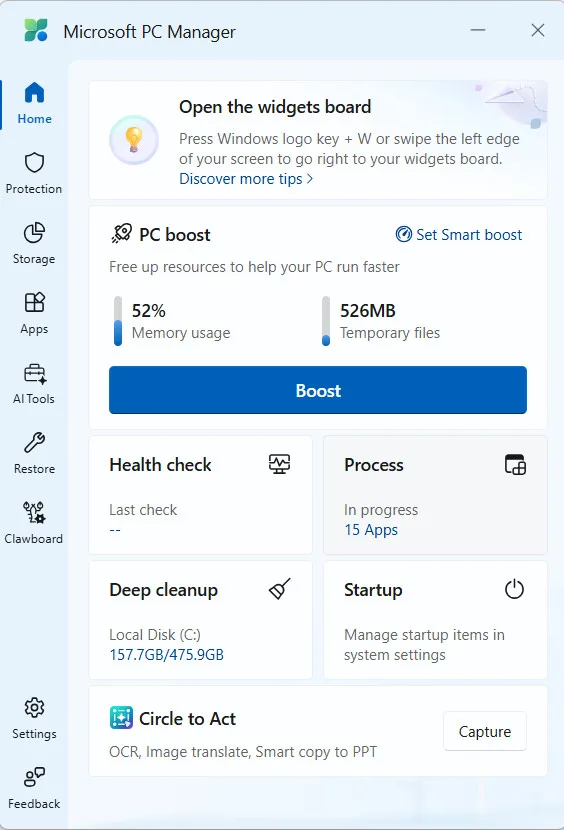564x830 pixels.
Task: Click the Last check label
Action: click(x=143, y=510)
